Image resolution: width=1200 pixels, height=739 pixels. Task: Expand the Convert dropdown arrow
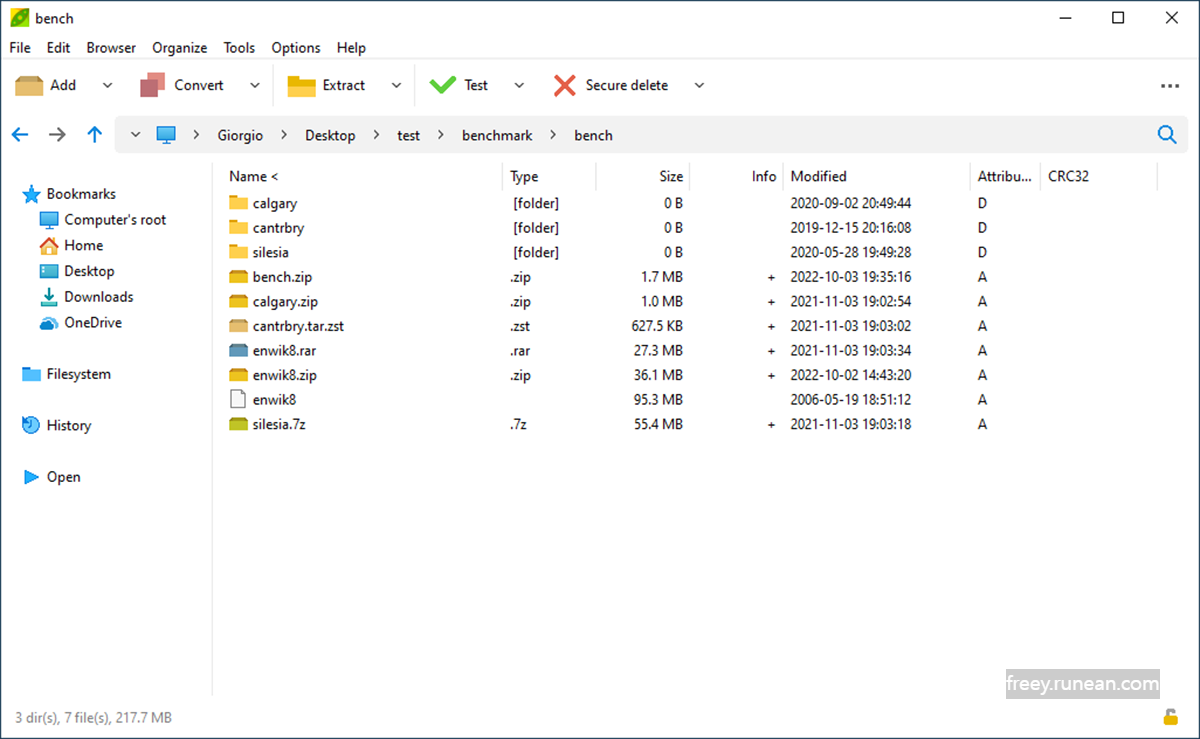[255, 85]
